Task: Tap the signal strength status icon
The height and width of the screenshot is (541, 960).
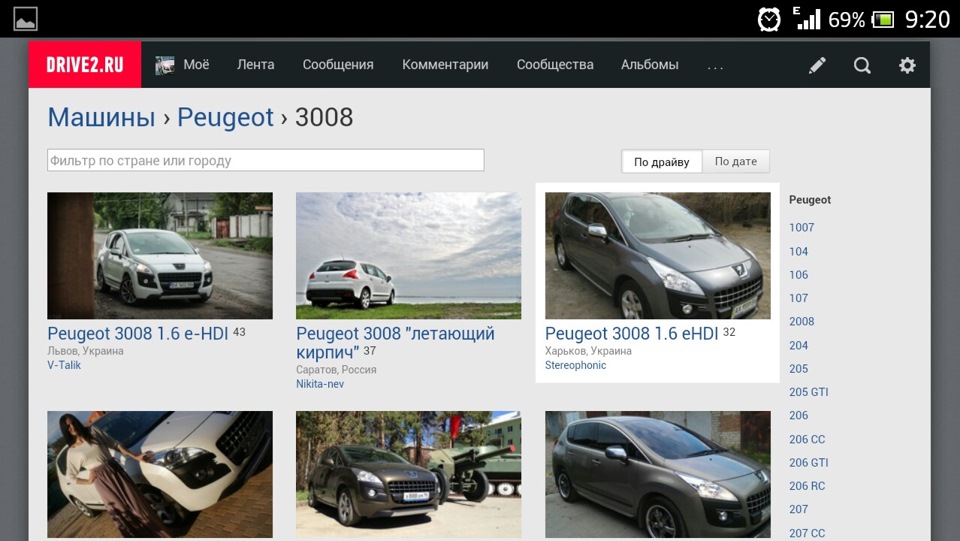Action: pyautogui.click(x=807, y=18)
